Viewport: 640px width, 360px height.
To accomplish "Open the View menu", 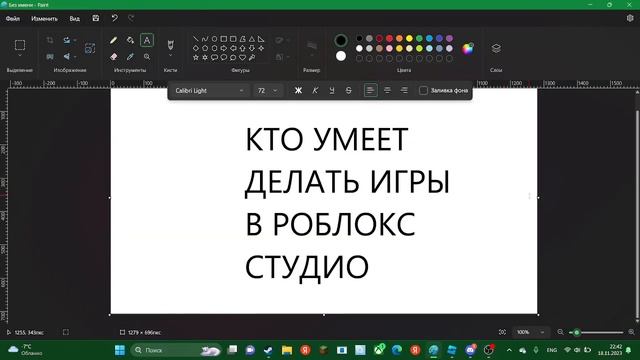I will (74, 18).
